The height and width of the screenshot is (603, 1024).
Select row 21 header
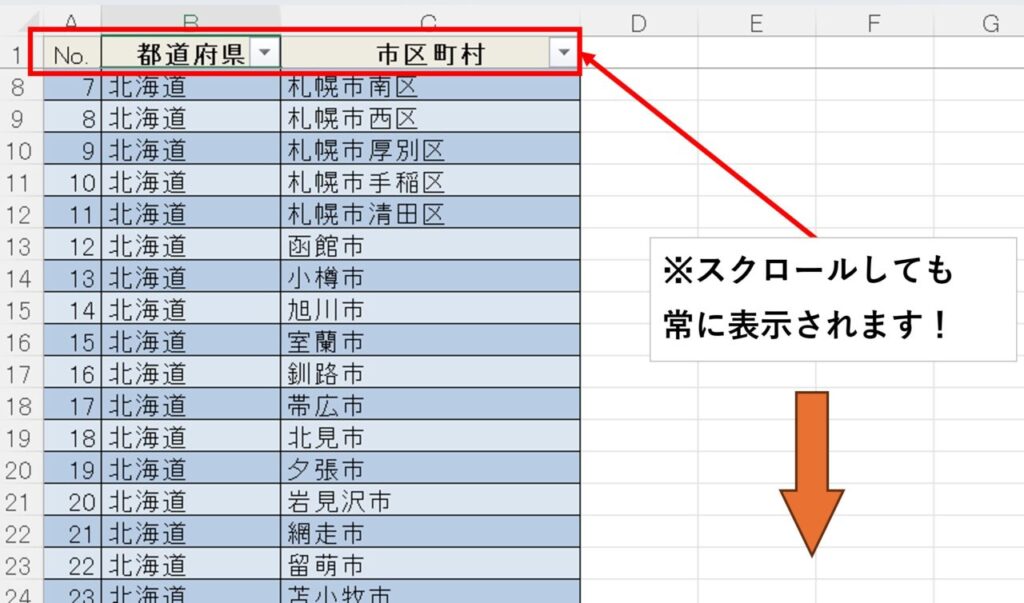pyautogui.click(x=20, y=502)
